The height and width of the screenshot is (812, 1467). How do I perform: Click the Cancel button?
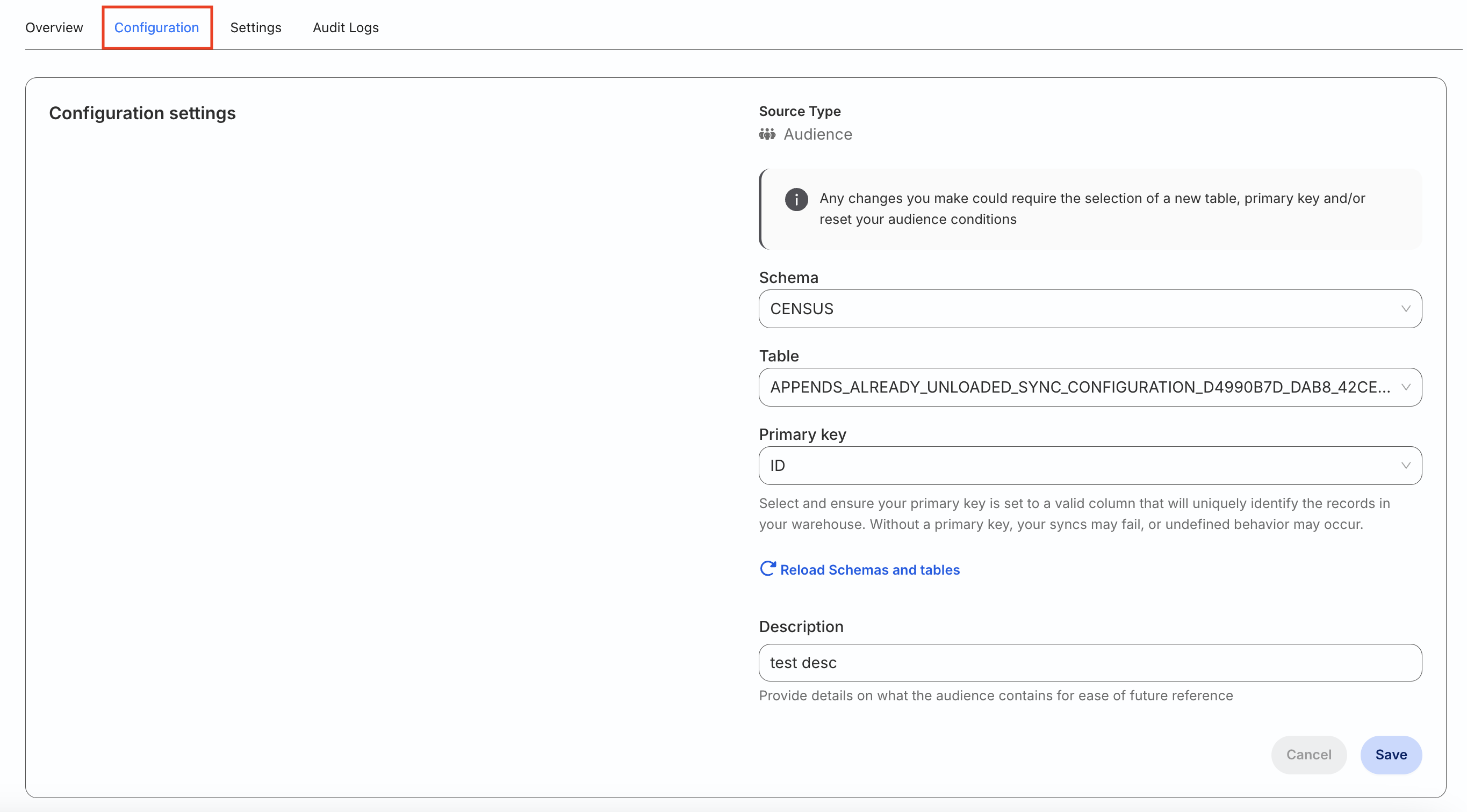pyautogui.click(x=1308, y=755)
